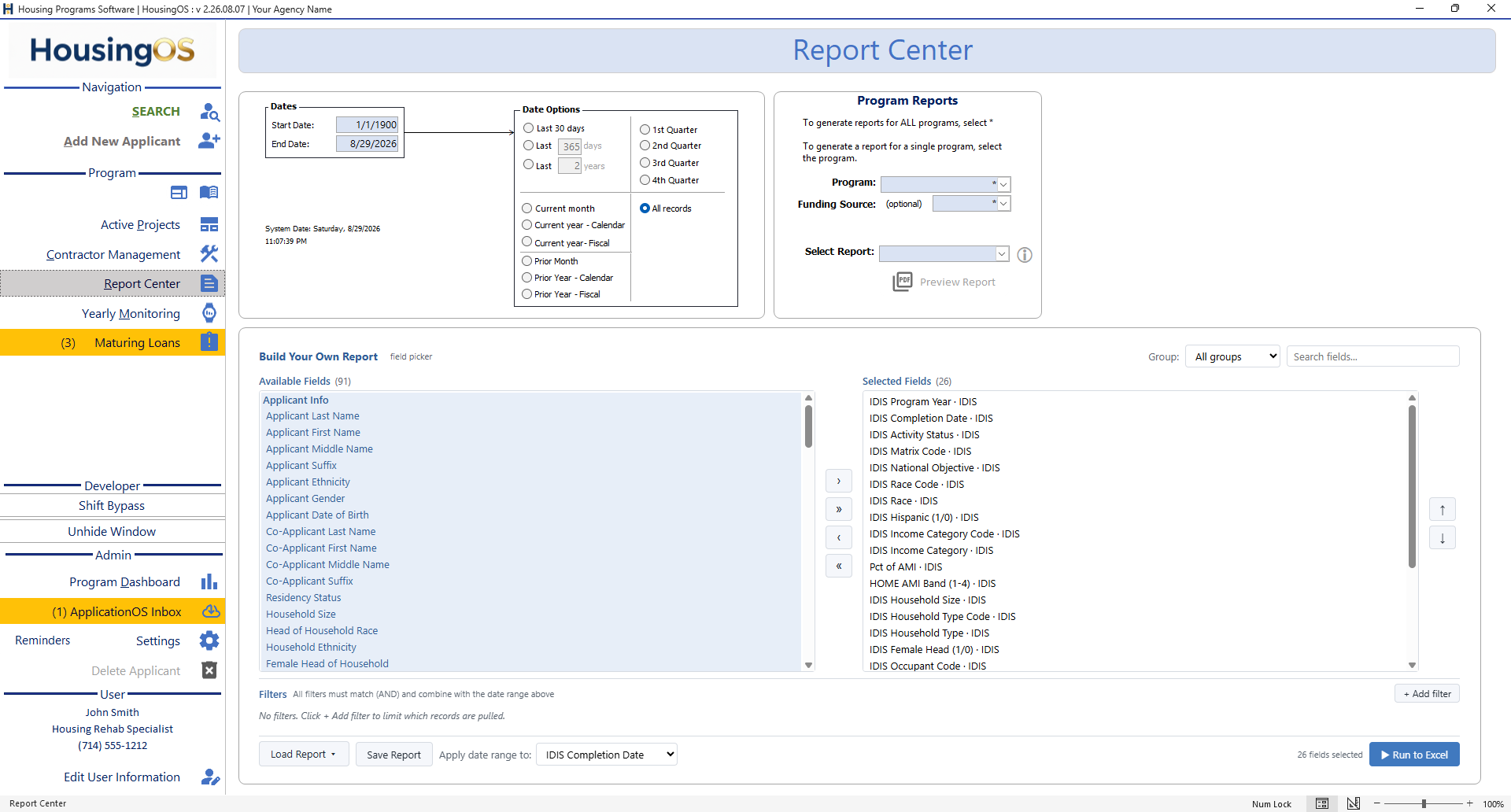Click the Edit User Information icon

(210, 777)
